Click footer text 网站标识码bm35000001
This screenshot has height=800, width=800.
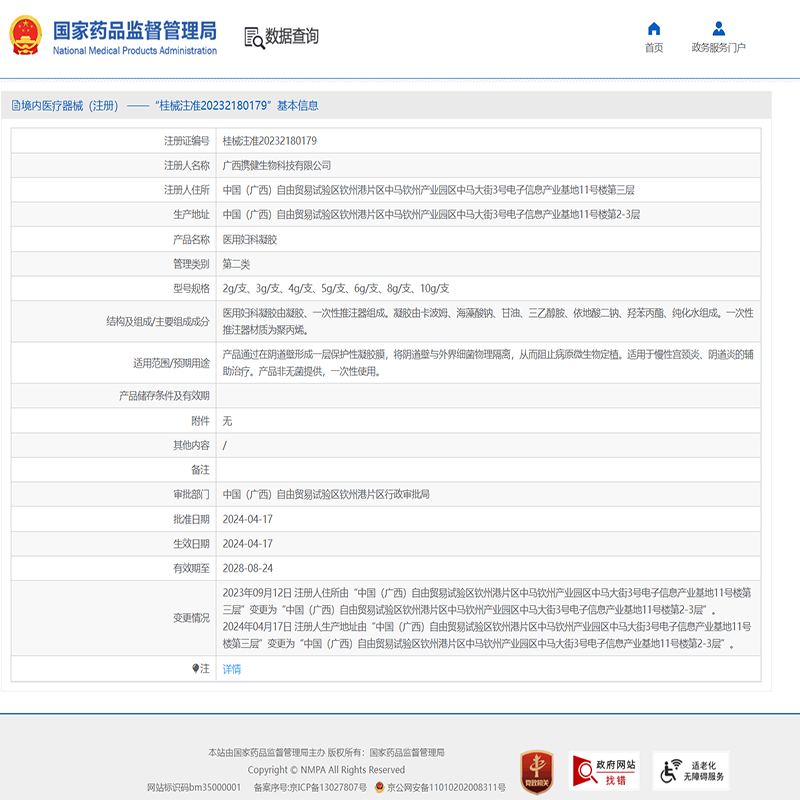[194, 788]
